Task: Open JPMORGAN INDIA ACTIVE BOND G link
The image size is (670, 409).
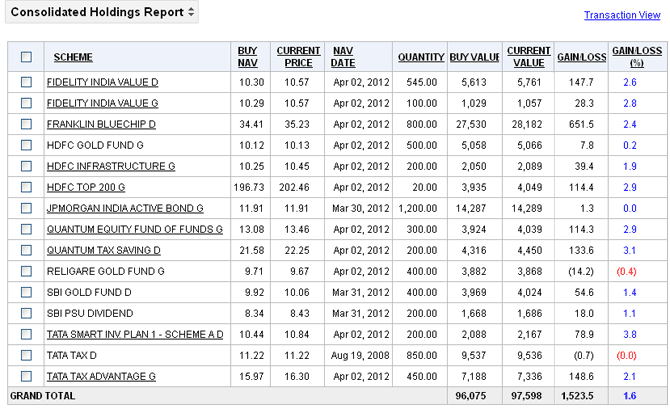Action: (x=125, y=208)
